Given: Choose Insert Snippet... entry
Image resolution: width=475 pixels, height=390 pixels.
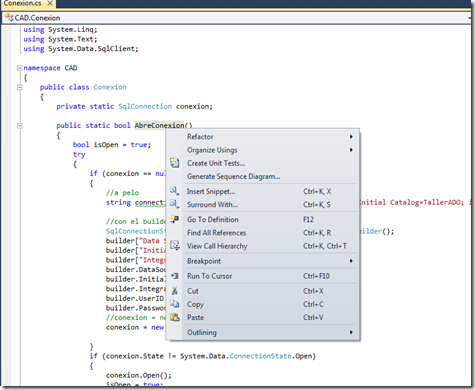Looking at the screenshot, I should (x=263, y=191).
